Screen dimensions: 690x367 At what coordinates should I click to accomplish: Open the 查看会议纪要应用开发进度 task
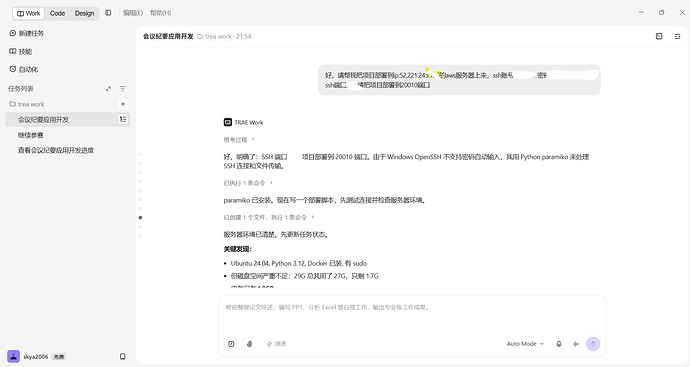point(56,150)
